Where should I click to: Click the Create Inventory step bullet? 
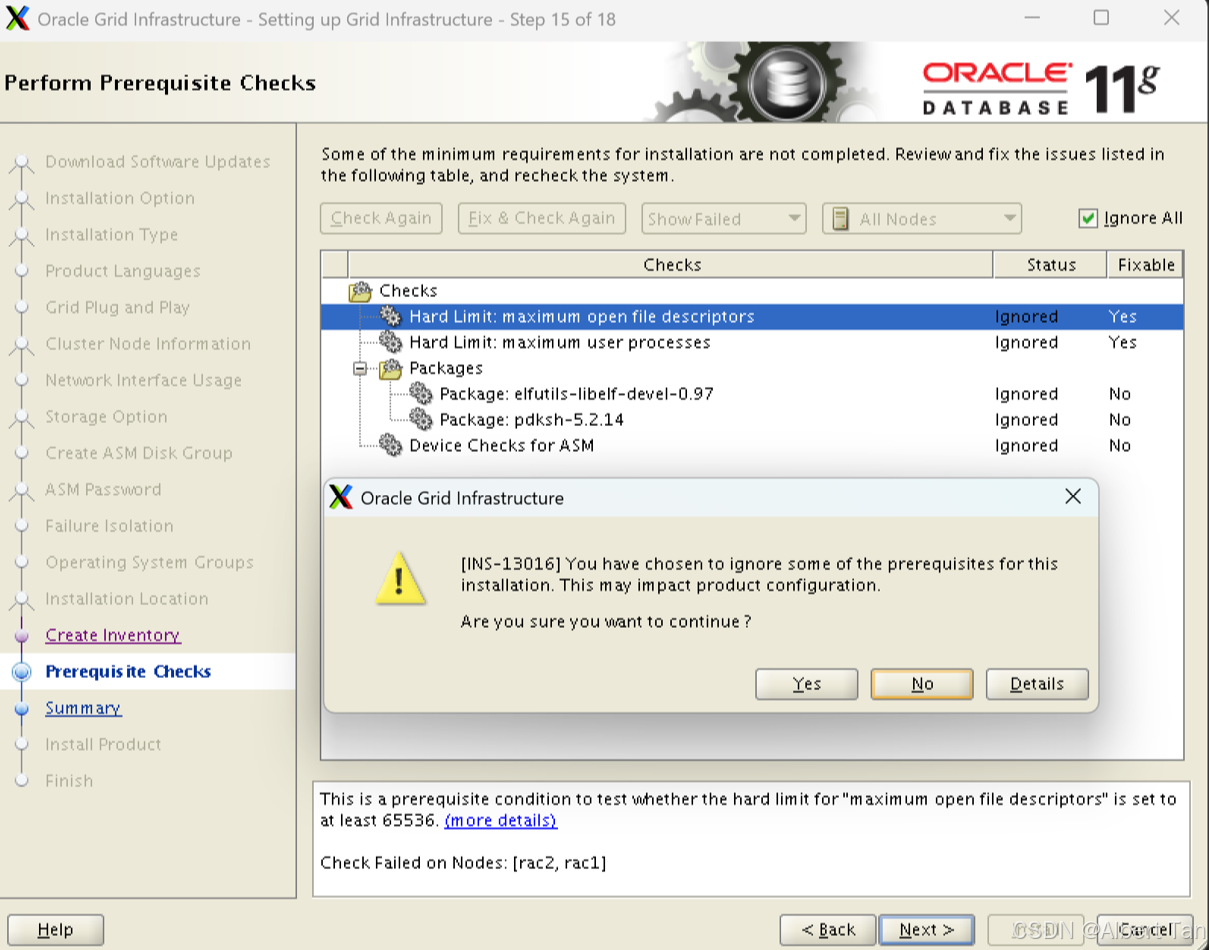pos(22,636)
